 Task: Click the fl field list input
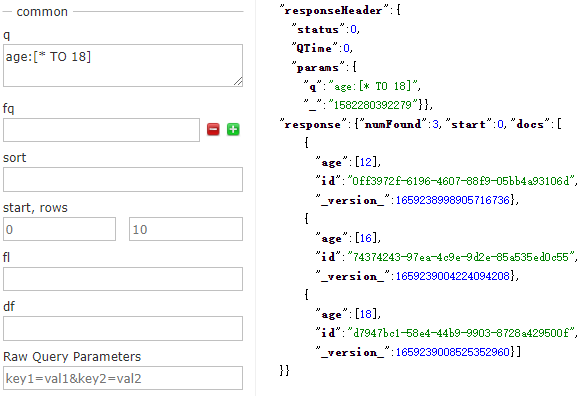pos(123,279)
